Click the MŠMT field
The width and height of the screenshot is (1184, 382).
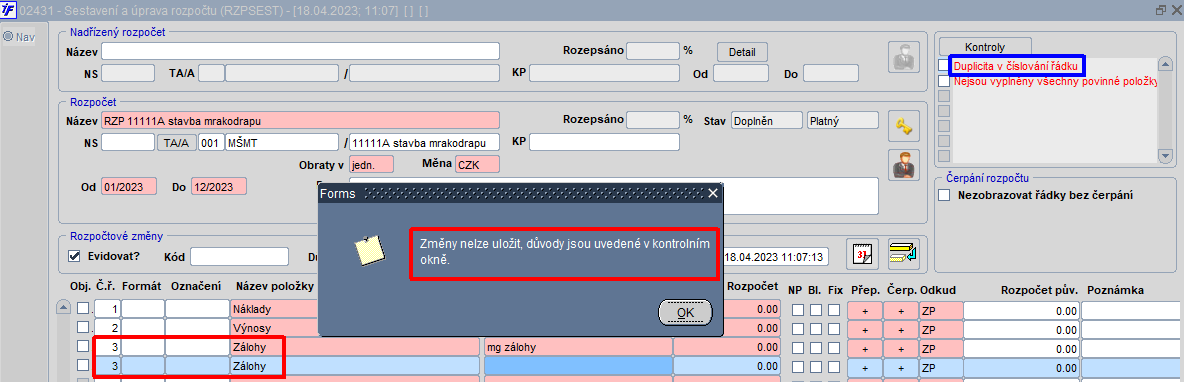pos(282,142)
